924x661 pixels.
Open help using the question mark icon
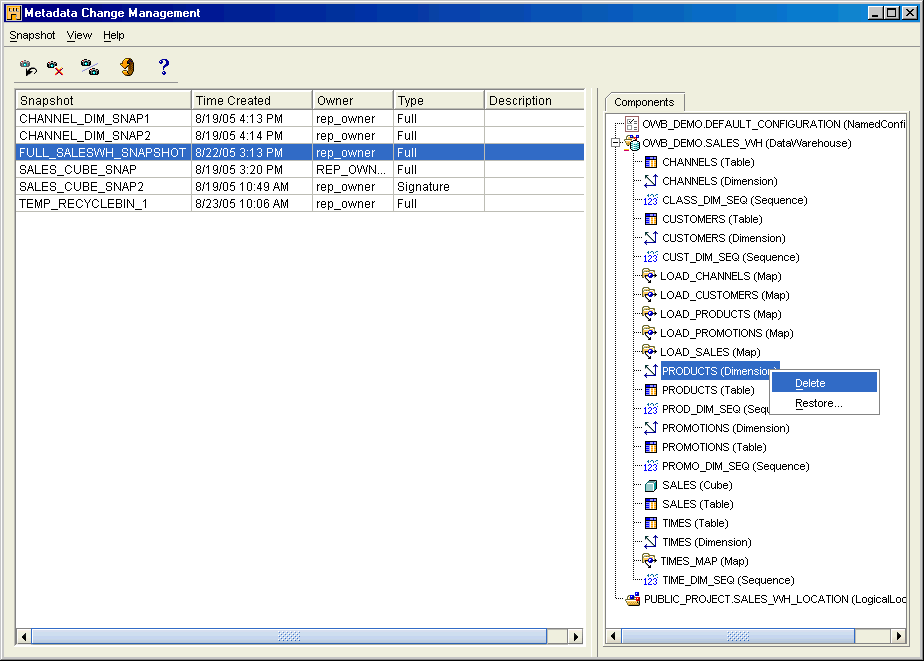[x=166, y=67]
